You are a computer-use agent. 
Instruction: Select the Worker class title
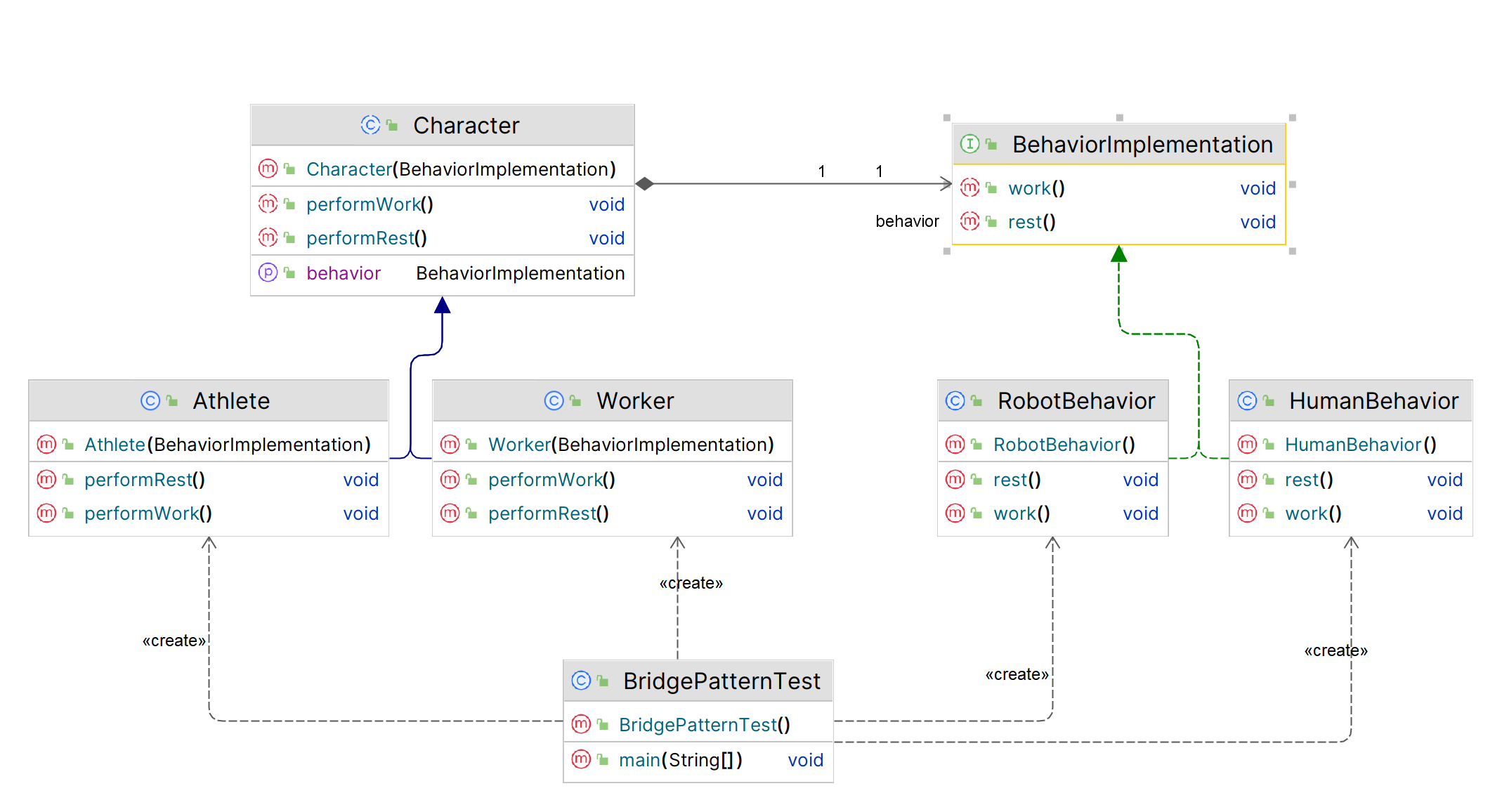point(634,400)
